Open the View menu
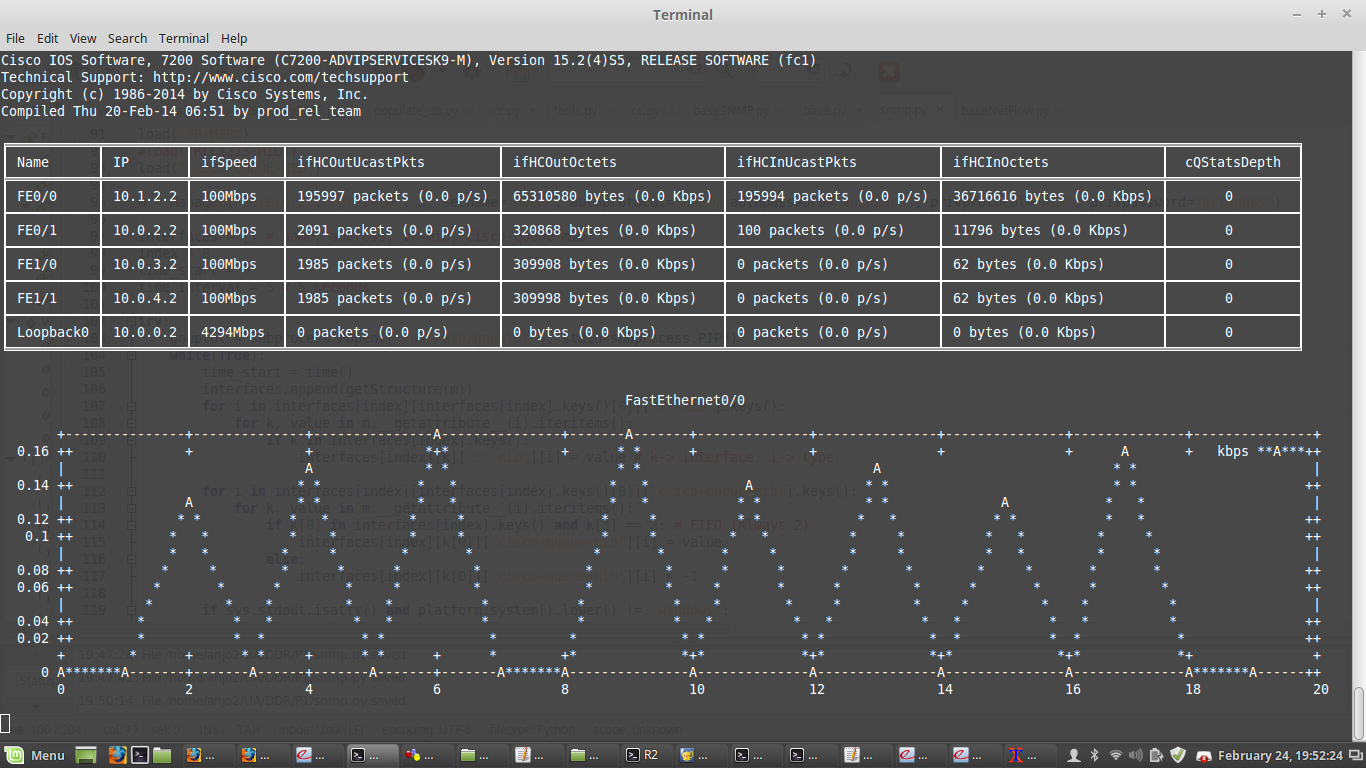 coord(83,38)
